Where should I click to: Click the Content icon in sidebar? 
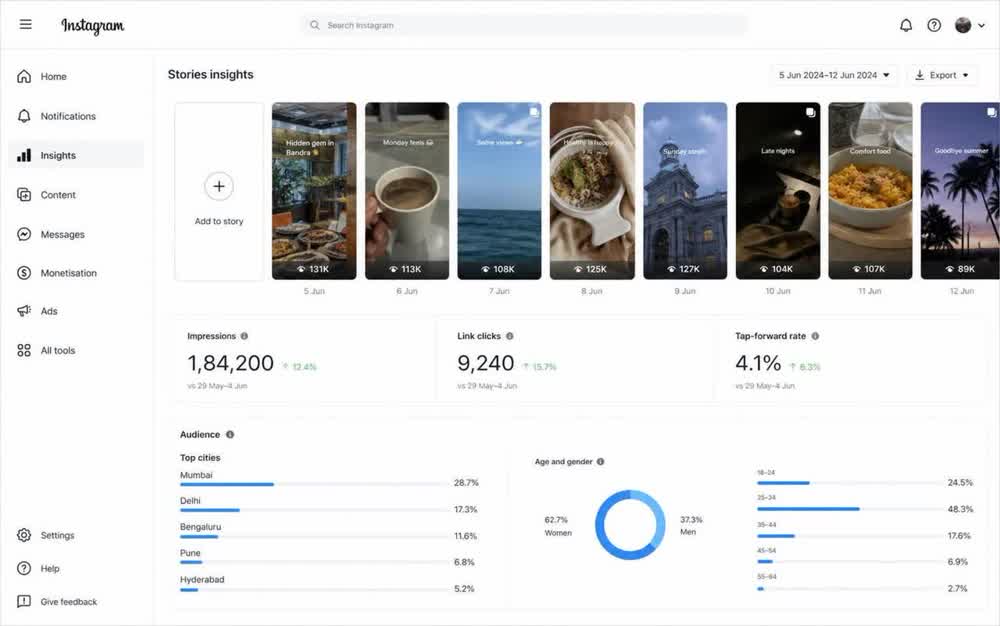pyautogui.click(x=24, y=194)
